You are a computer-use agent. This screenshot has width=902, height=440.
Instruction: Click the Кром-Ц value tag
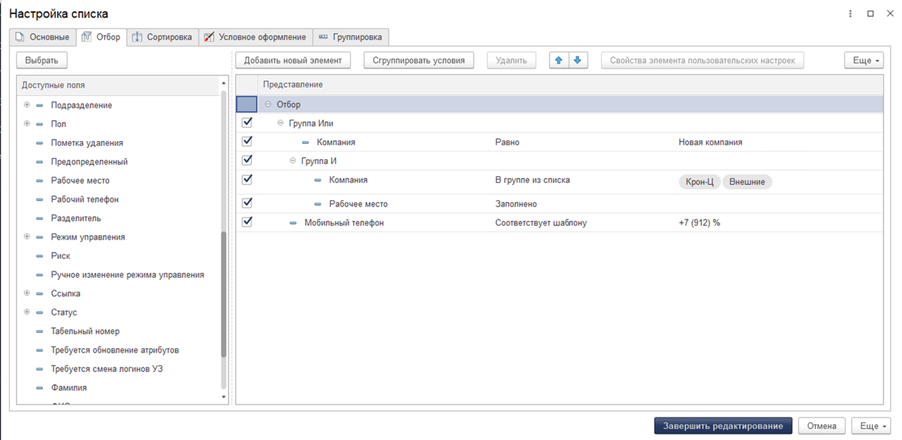[698, 181]
